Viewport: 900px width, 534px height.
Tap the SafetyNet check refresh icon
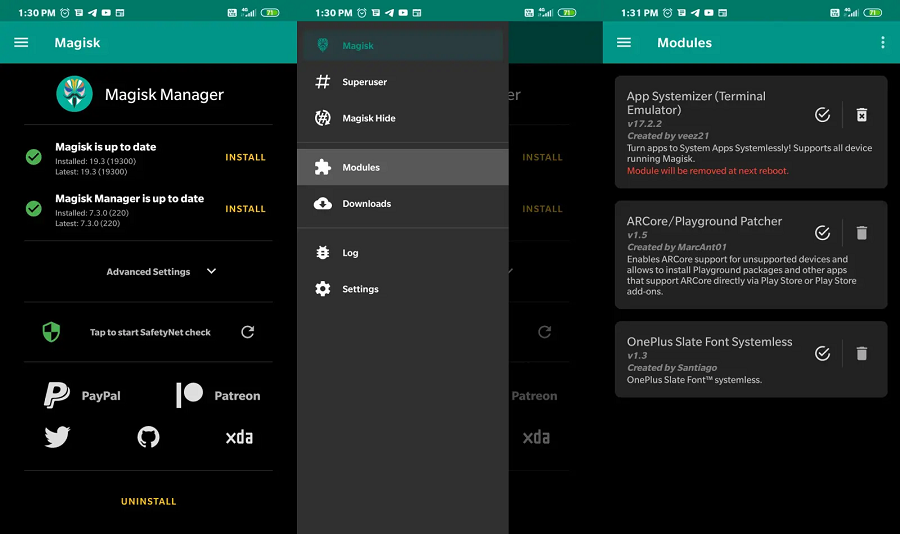pos(247,332)
